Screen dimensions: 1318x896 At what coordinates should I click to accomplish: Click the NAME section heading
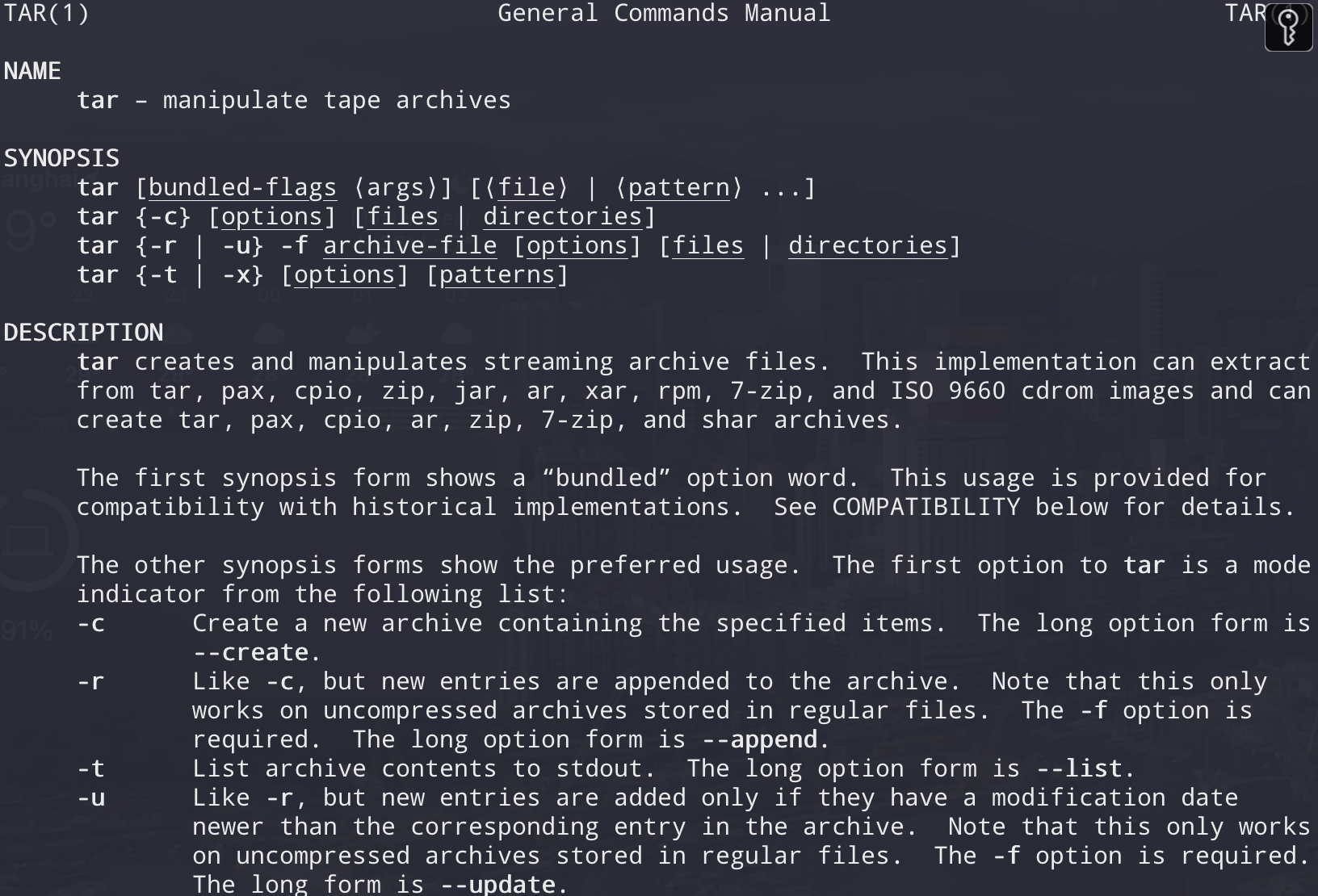pyautogui.click(x=32, y=72)
